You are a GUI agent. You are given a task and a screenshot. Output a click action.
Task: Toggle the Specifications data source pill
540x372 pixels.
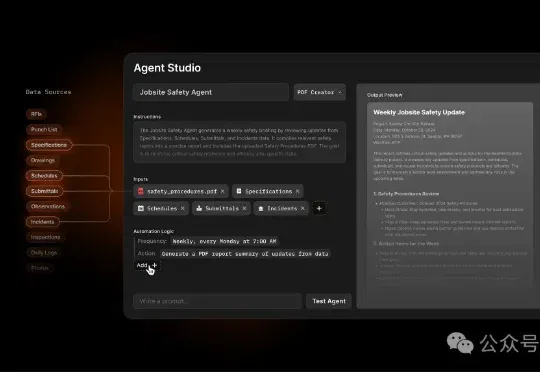coord(49,145)
